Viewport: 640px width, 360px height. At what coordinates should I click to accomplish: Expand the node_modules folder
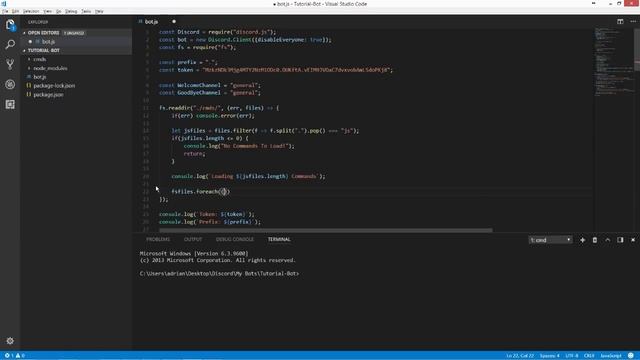click(50, 68)
